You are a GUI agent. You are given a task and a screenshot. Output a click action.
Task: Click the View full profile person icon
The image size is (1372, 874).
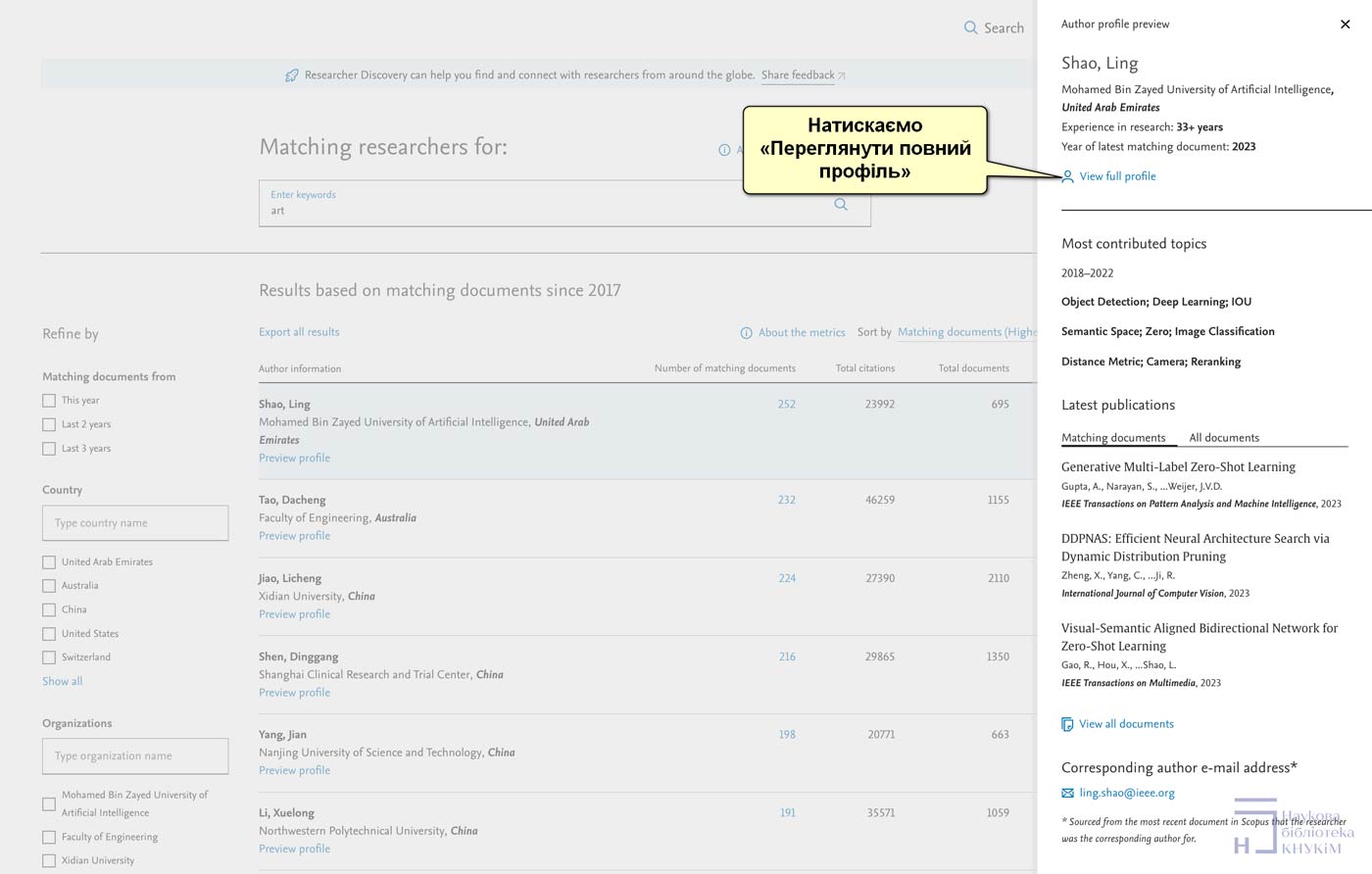coord(1067,176)
